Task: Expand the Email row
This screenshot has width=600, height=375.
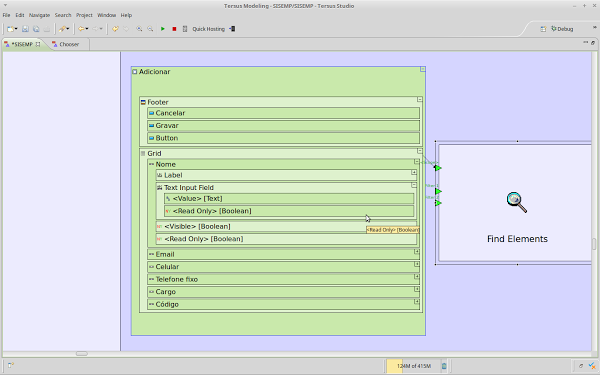Action: pyautogui.click(x=417, y=252)
